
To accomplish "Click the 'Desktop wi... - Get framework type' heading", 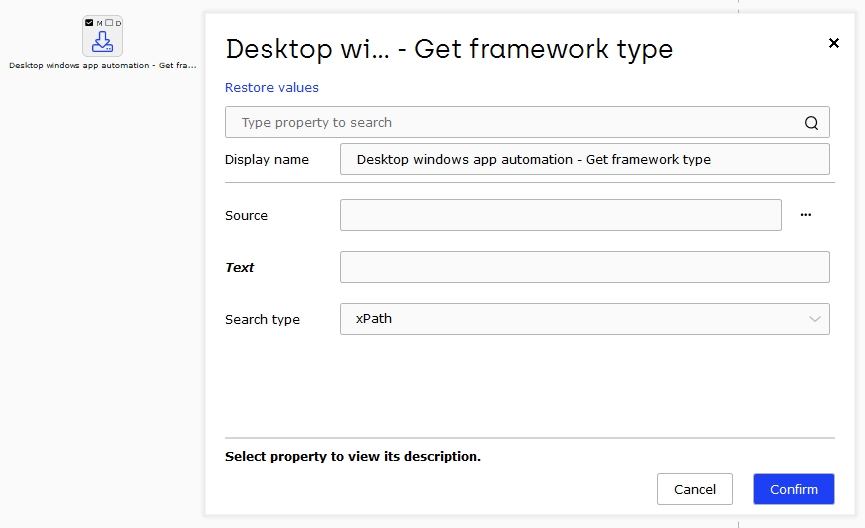I will point(449,49).
